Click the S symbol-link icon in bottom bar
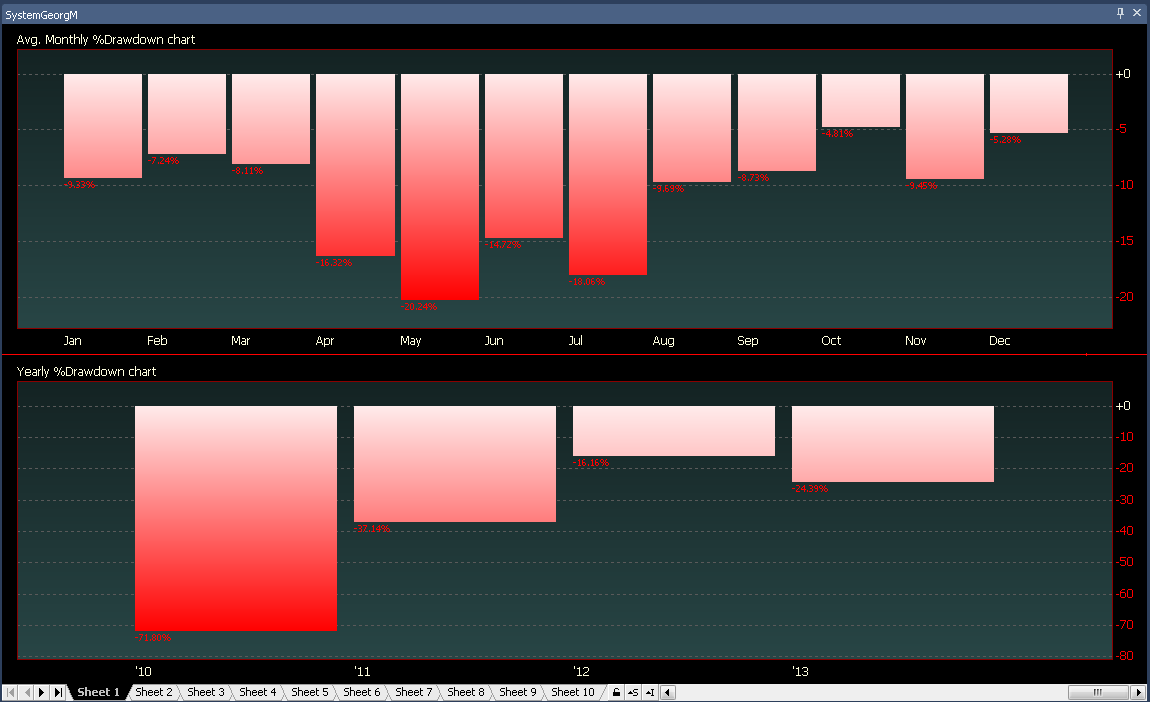The image size is (1150, 702). 633,692
